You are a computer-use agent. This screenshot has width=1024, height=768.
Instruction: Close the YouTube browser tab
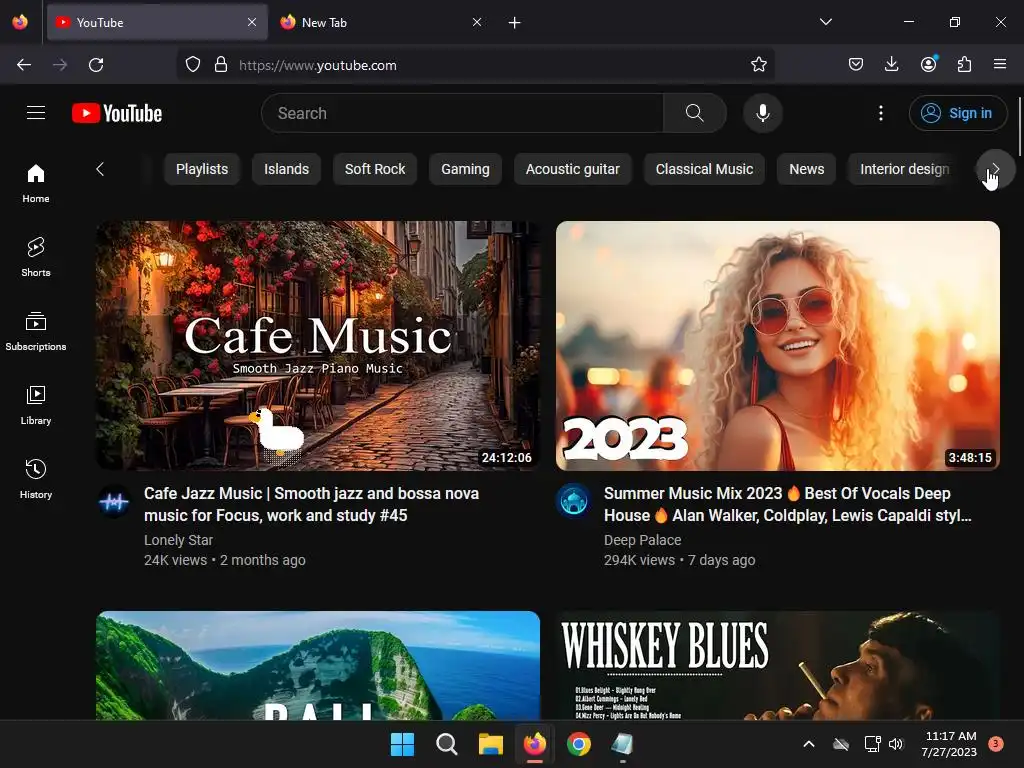click(252, 22)
